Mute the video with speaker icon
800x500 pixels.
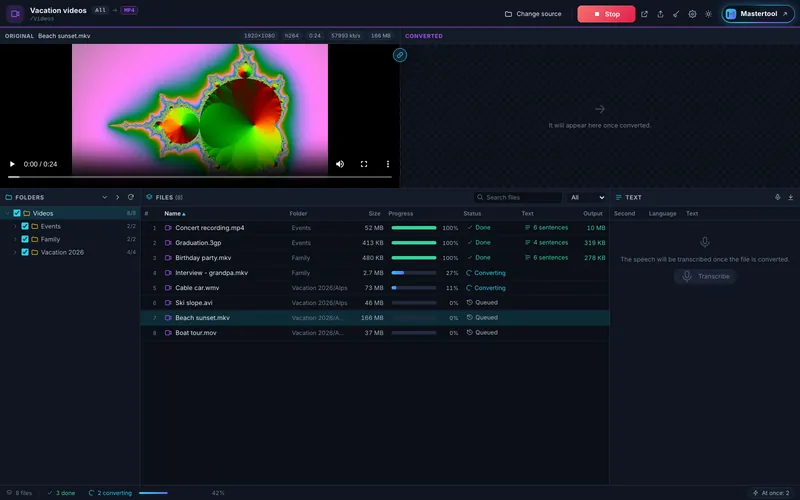pos(340,164)
